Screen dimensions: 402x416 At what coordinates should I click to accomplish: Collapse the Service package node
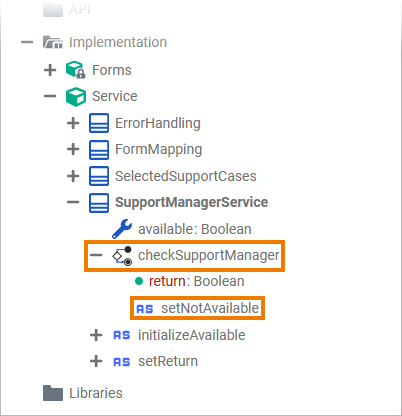coord(50,96)
